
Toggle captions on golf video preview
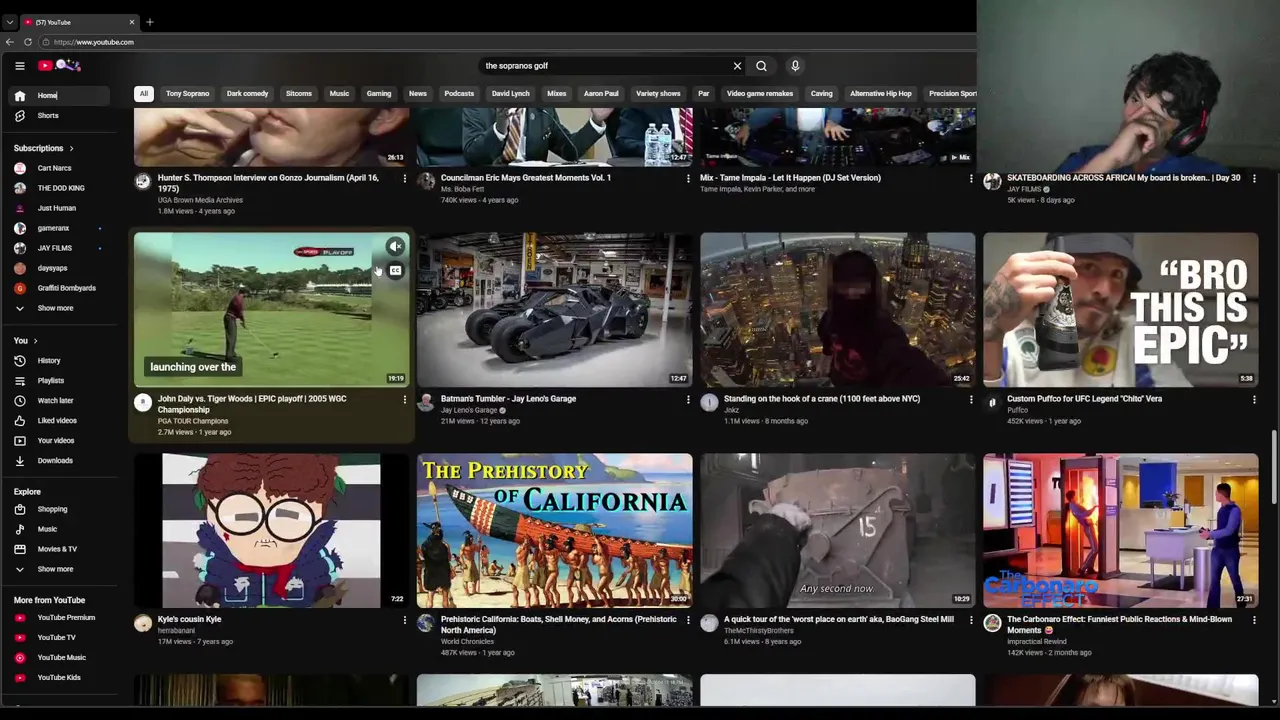(x=396, y=271)
